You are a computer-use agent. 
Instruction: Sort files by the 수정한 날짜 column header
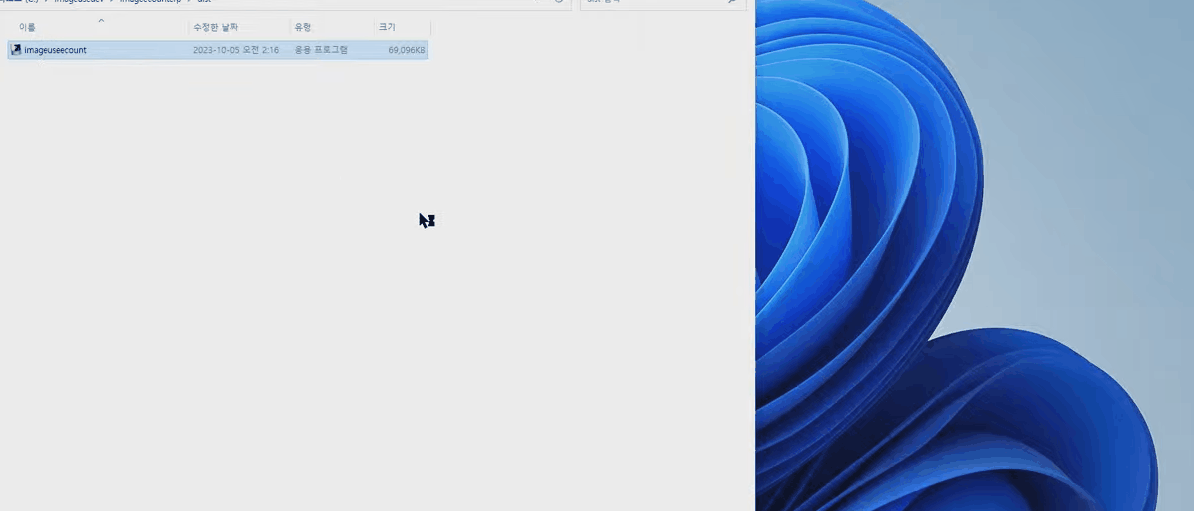pyautogui.click(x=215, y=27)
